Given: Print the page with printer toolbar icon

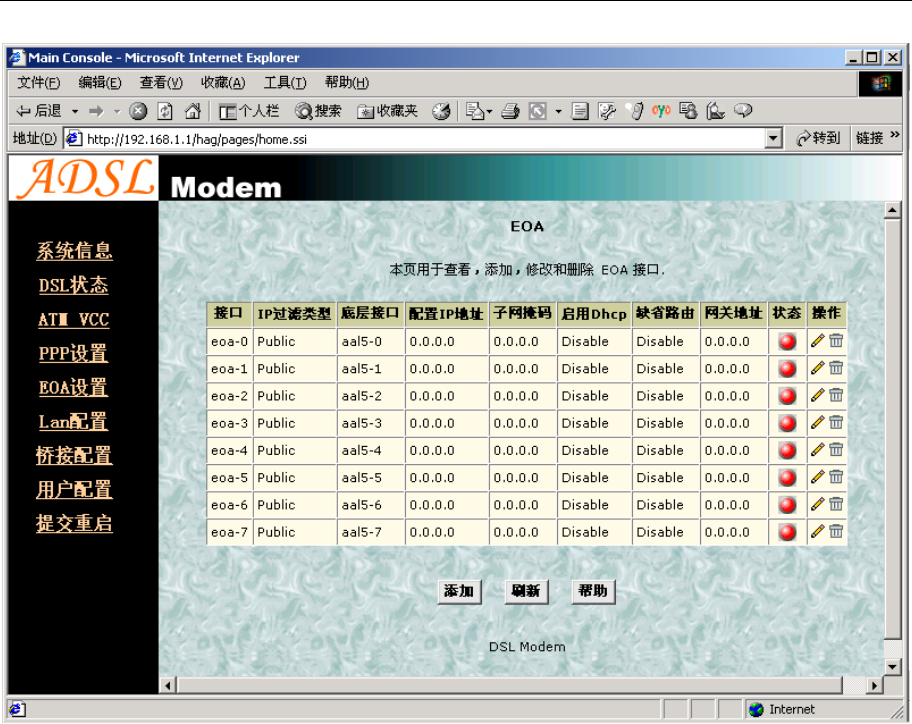Looking at the screenshot, I should pos(510,110).
